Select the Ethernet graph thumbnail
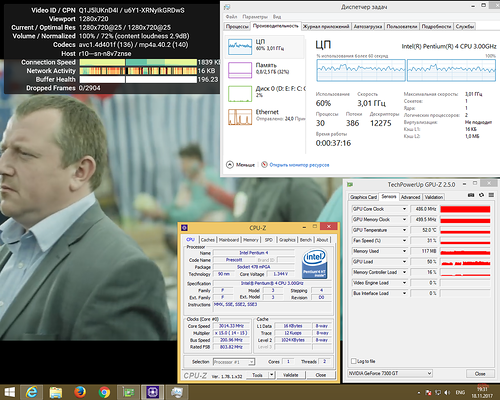 pos(240,117)
